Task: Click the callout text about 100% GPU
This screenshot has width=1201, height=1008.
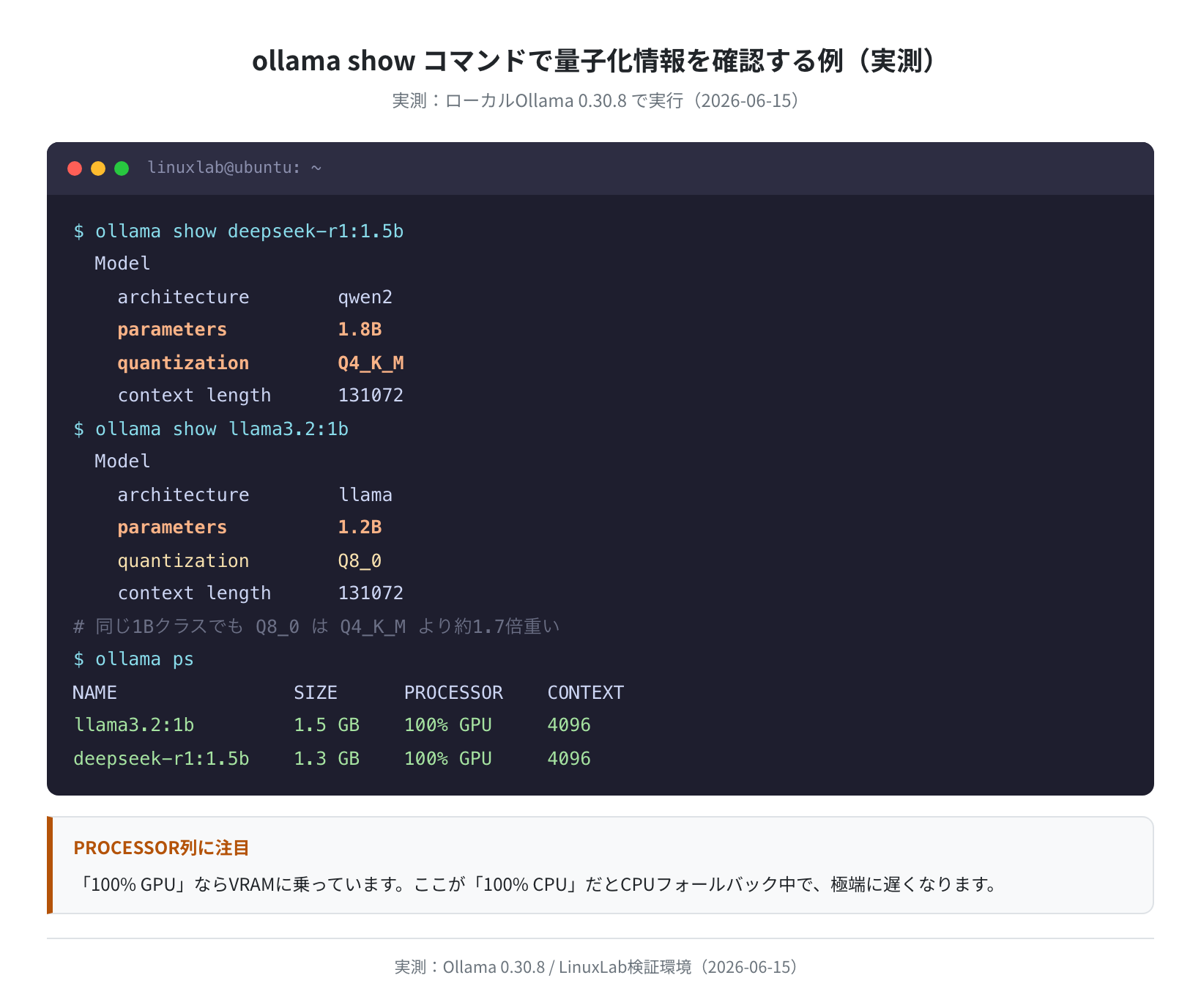Action: tap(539, 885)
